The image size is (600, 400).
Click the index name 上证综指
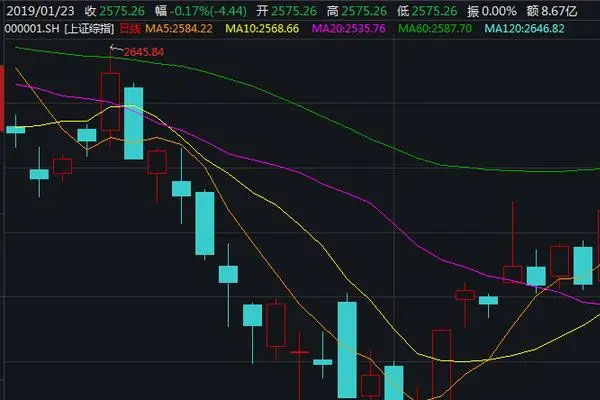click(x=89, y=28)
